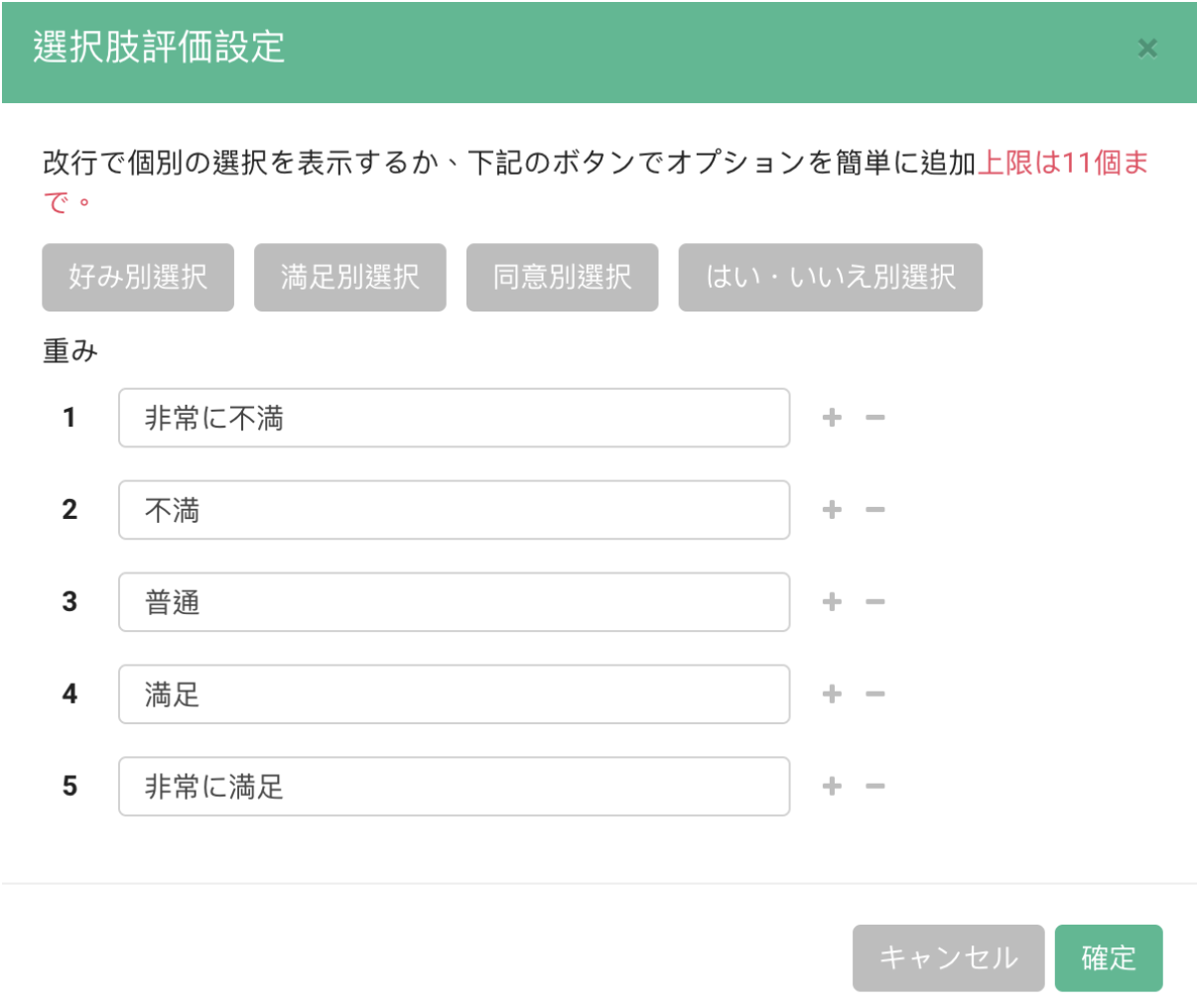Remove the 非常に満足 option
Viewport: 1197px width, 1008px height.
click(x=874, y=787)
